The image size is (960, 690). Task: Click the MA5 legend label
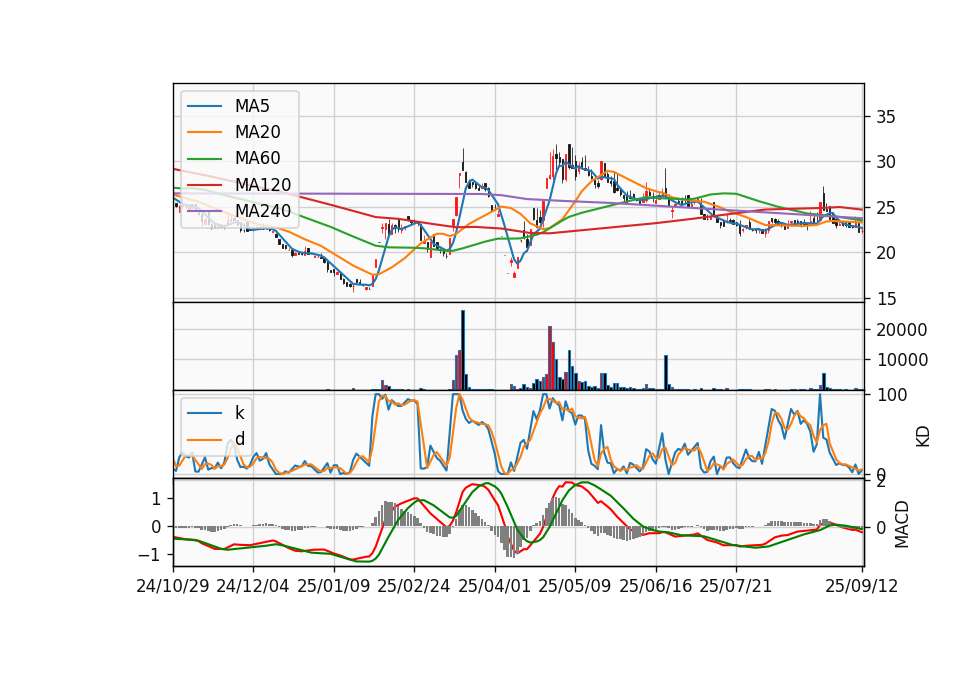point(252,106)
